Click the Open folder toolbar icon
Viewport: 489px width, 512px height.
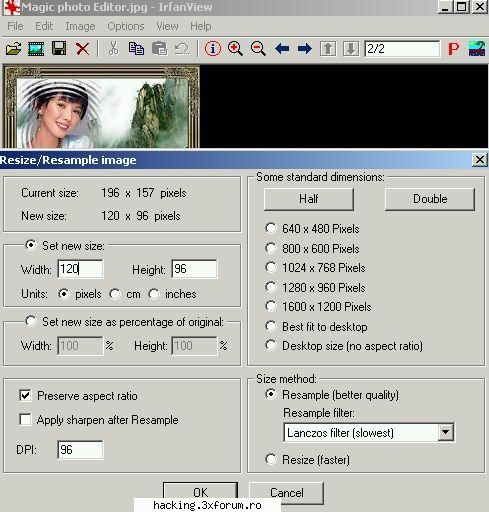coord(14,49)
